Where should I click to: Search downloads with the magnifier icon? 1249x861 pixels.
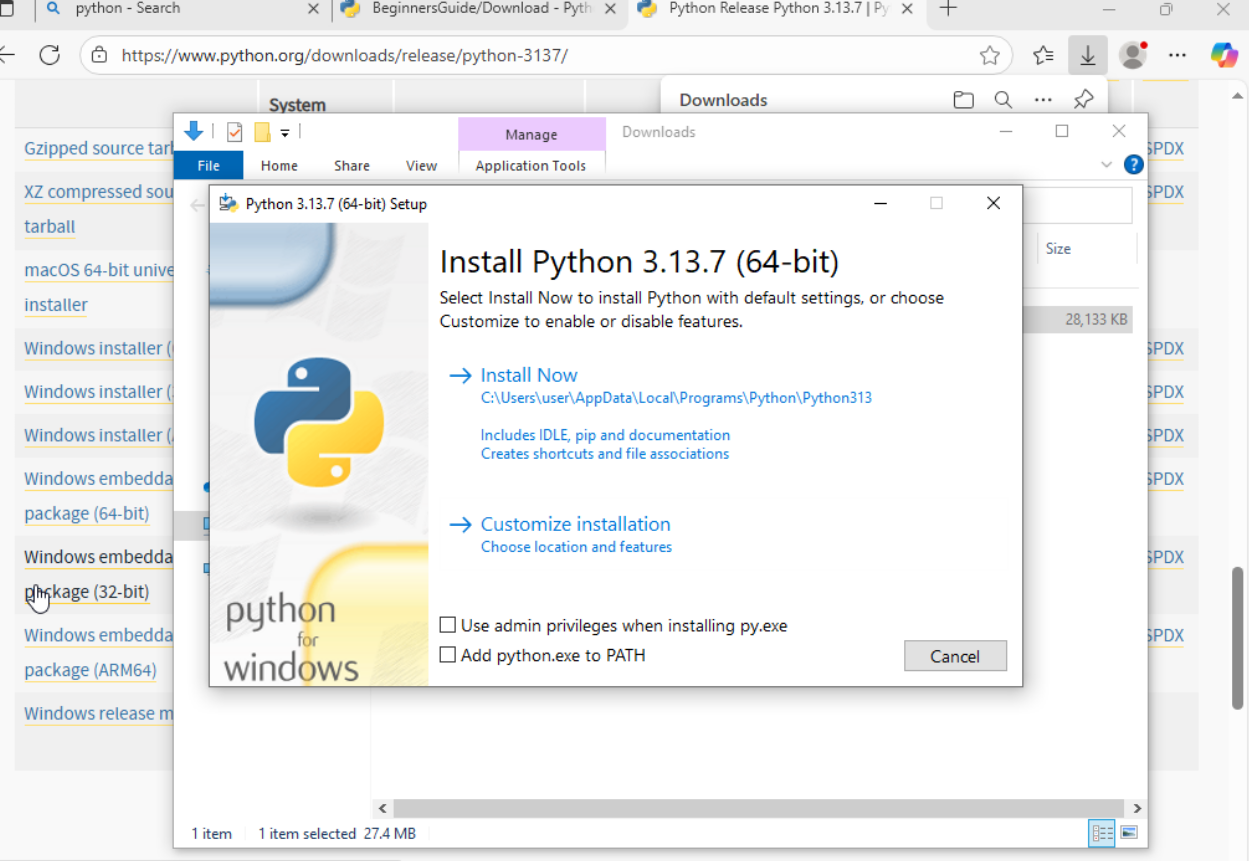pyautogui.click(x=1003, y=99)
